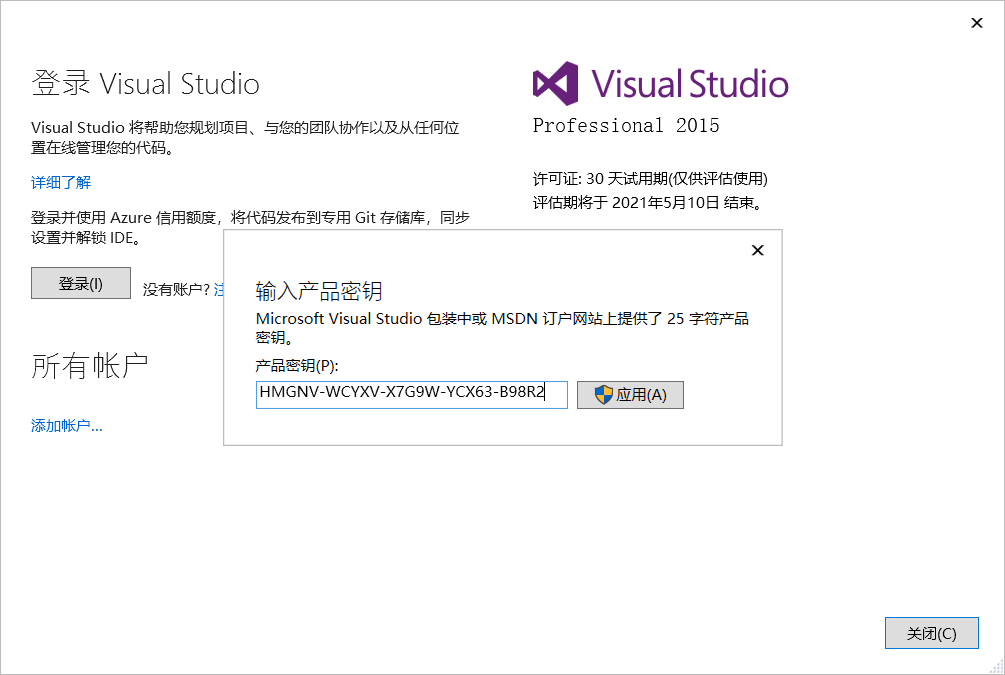Click the 没有账户? text

click(176, 290)
